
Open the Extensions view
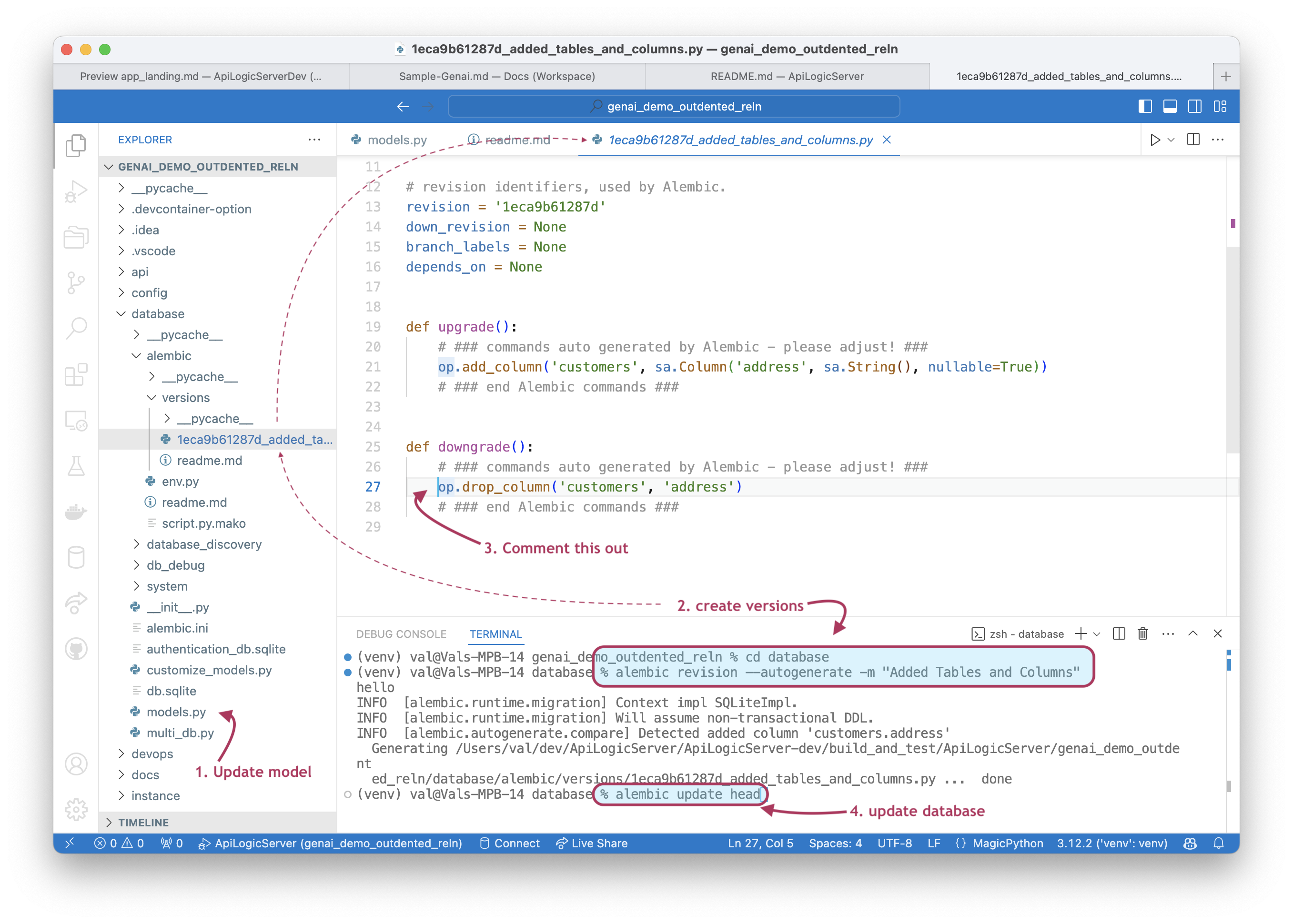pos(76,374)
